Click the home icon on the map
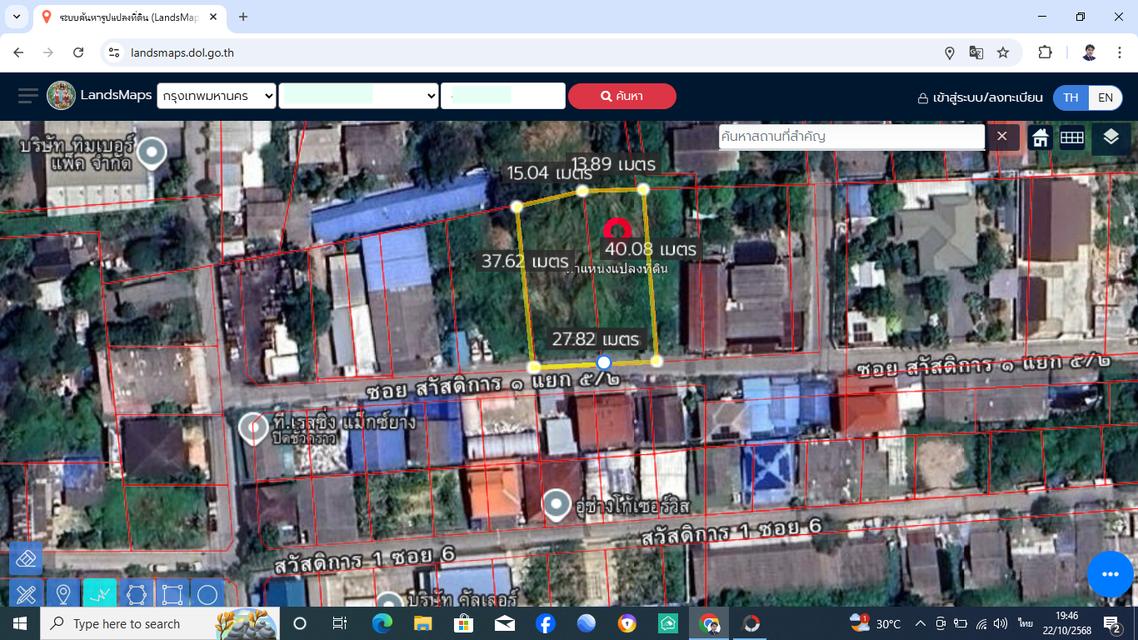 point(1040,137)
